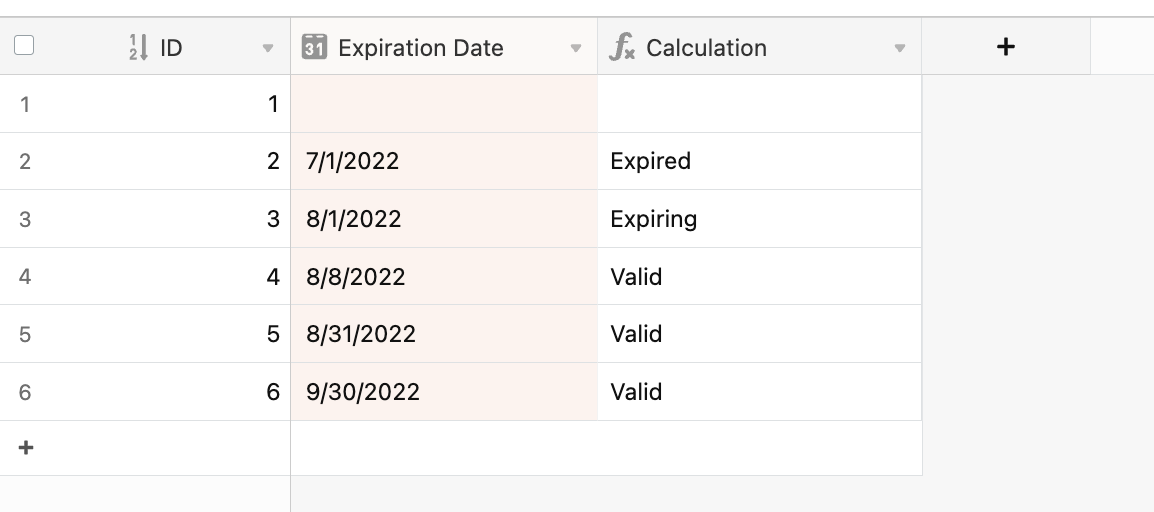
Task: Click the 9/30/2022 date cell
Action: [x=444, y=391]
